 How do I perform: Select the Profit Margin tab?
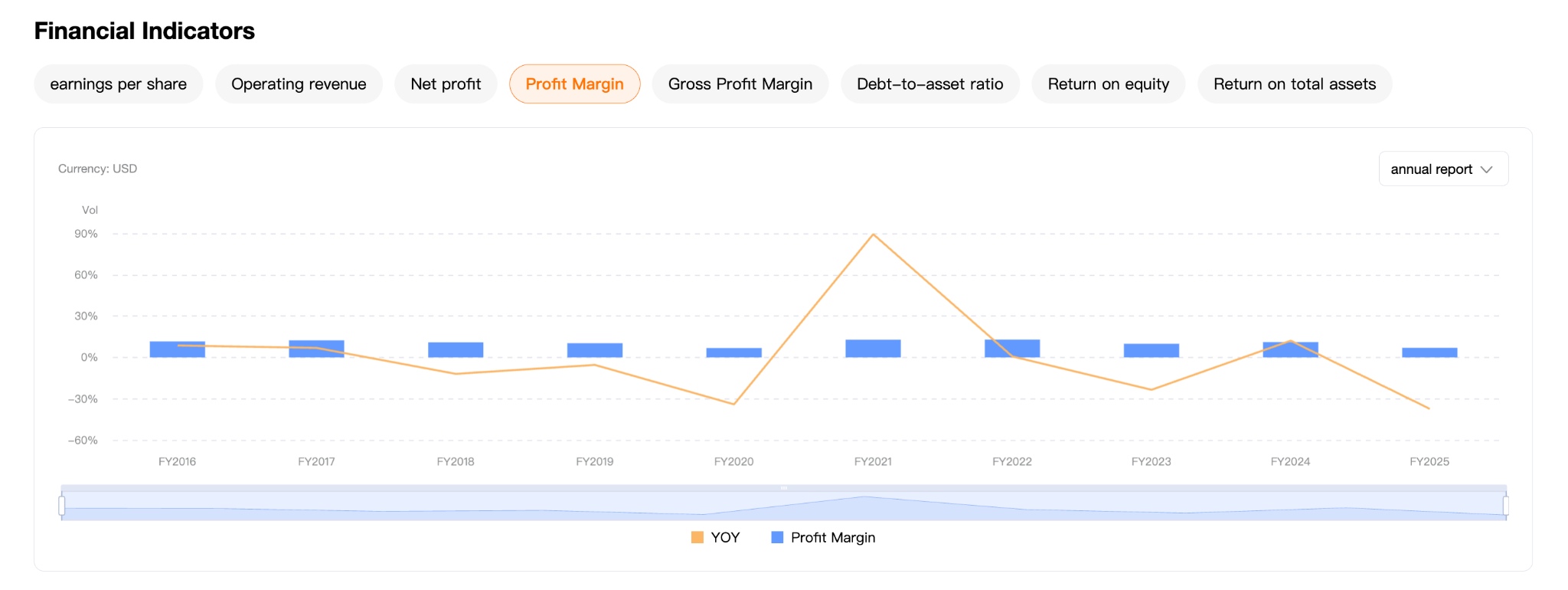(x=574, y=84)
